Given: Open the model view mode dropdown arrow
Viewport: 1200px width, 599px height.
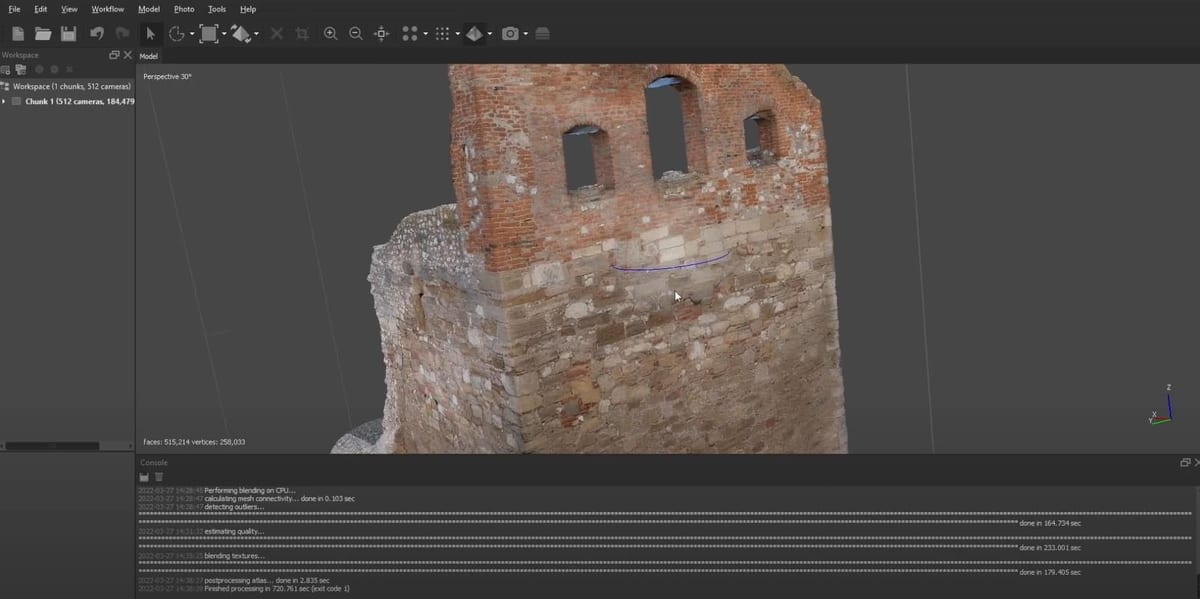Looking at the screenshot, I should (489, 34).
